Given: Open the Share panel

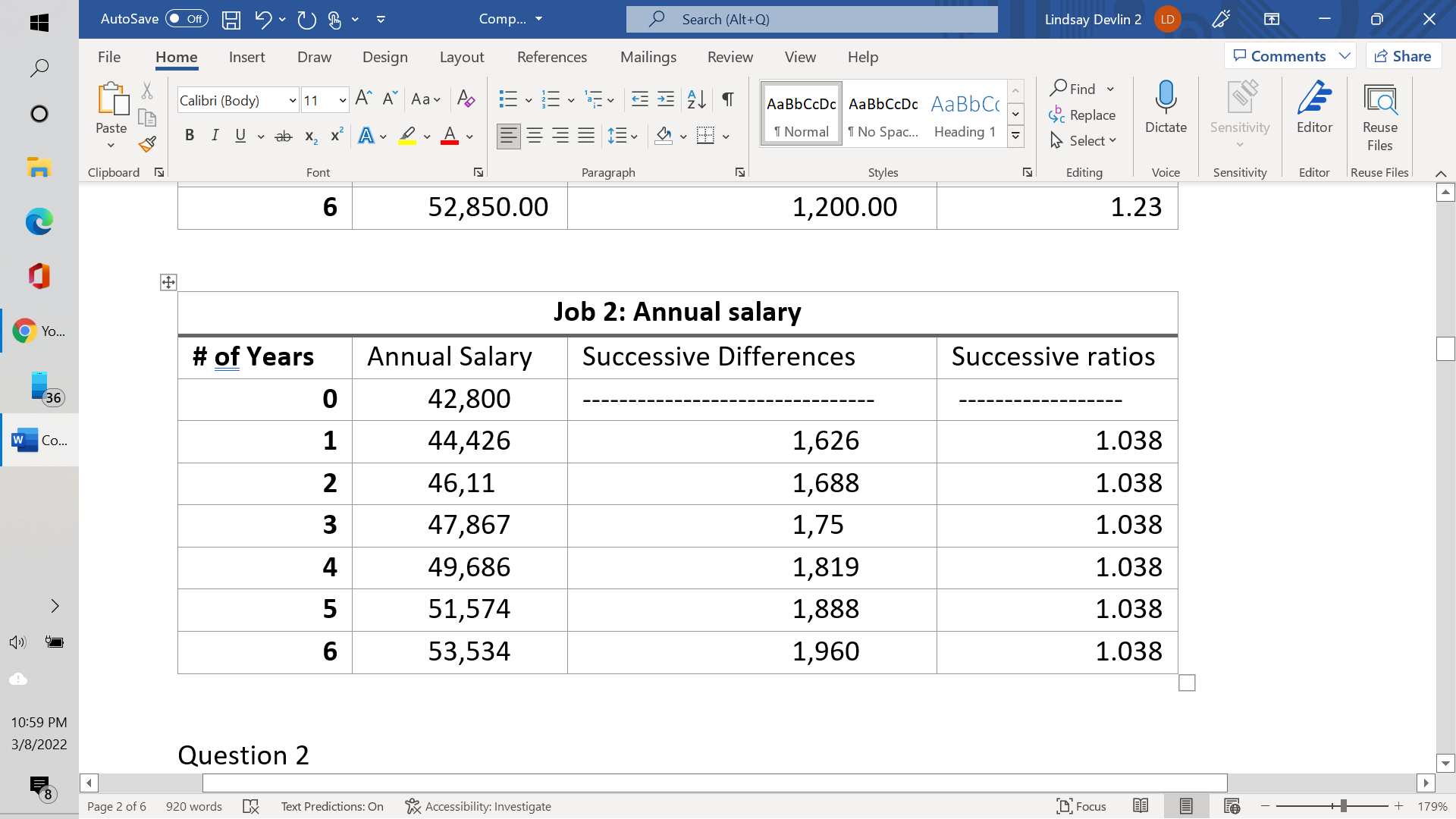Looking at the screenshot, I should 1403,55.
